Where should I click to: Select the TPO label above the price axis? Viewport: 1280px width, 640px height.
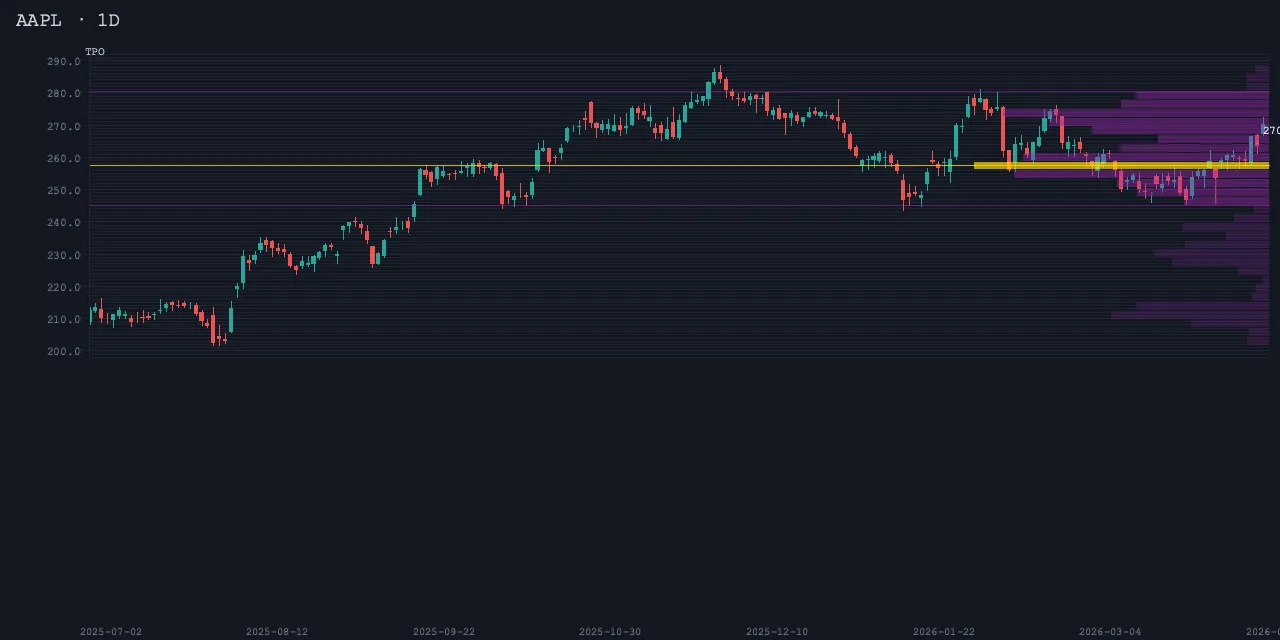click(x=95, y=52)
